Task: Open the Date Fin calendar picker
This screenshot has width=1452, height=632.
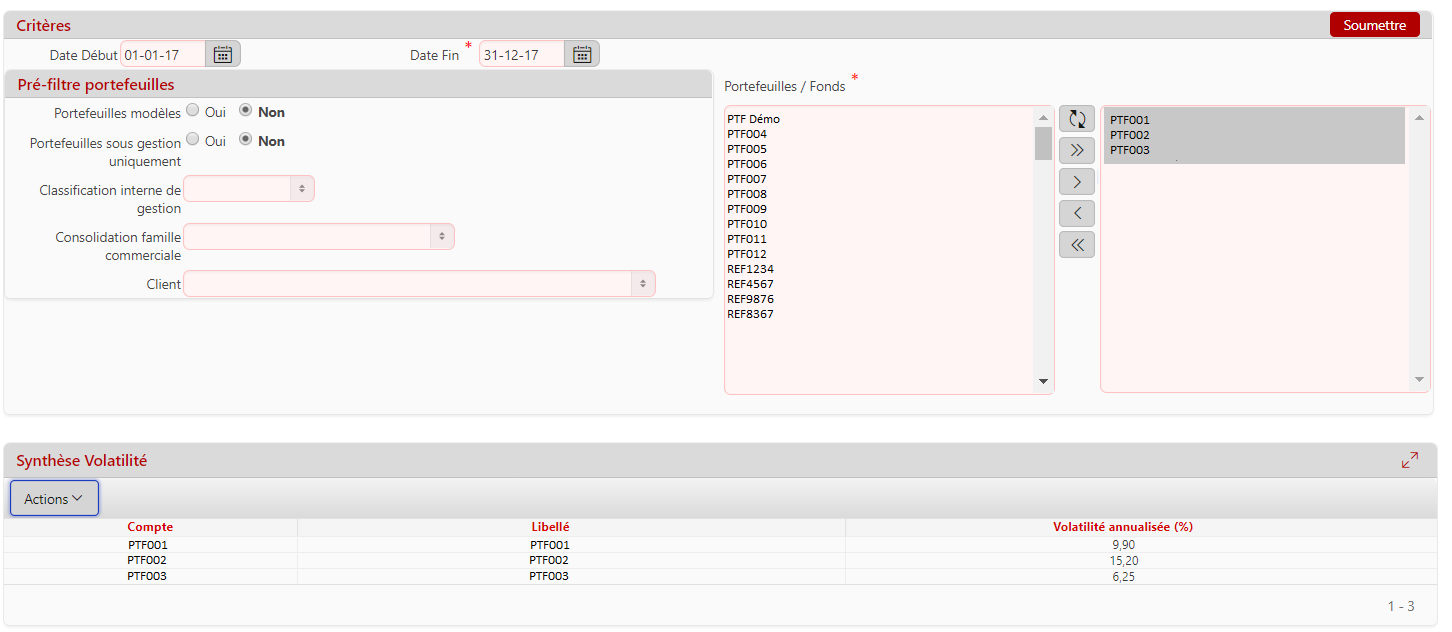Action: pos(582,54)
